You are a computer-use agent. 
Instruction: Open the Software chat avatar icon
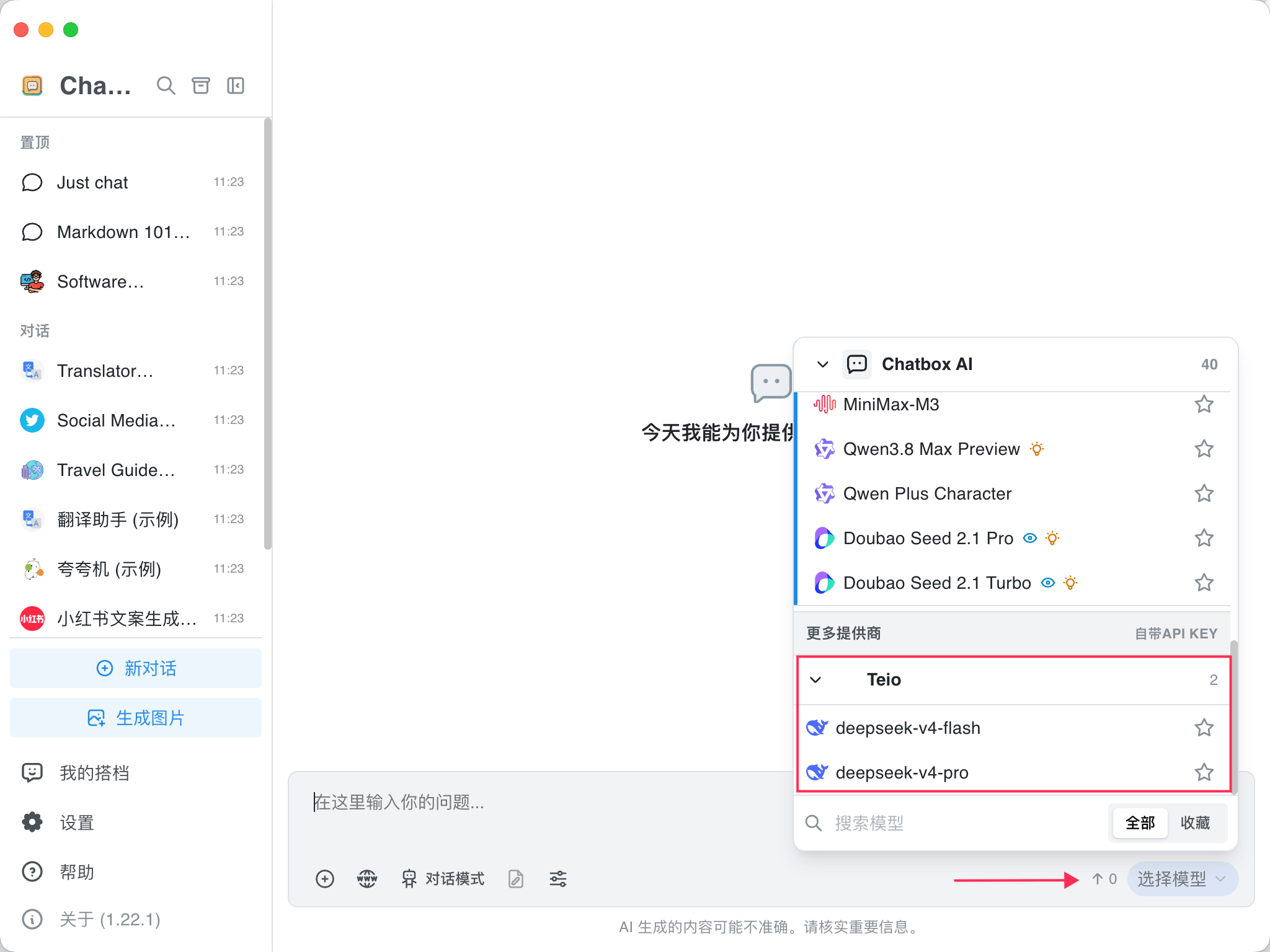[32, 281]
